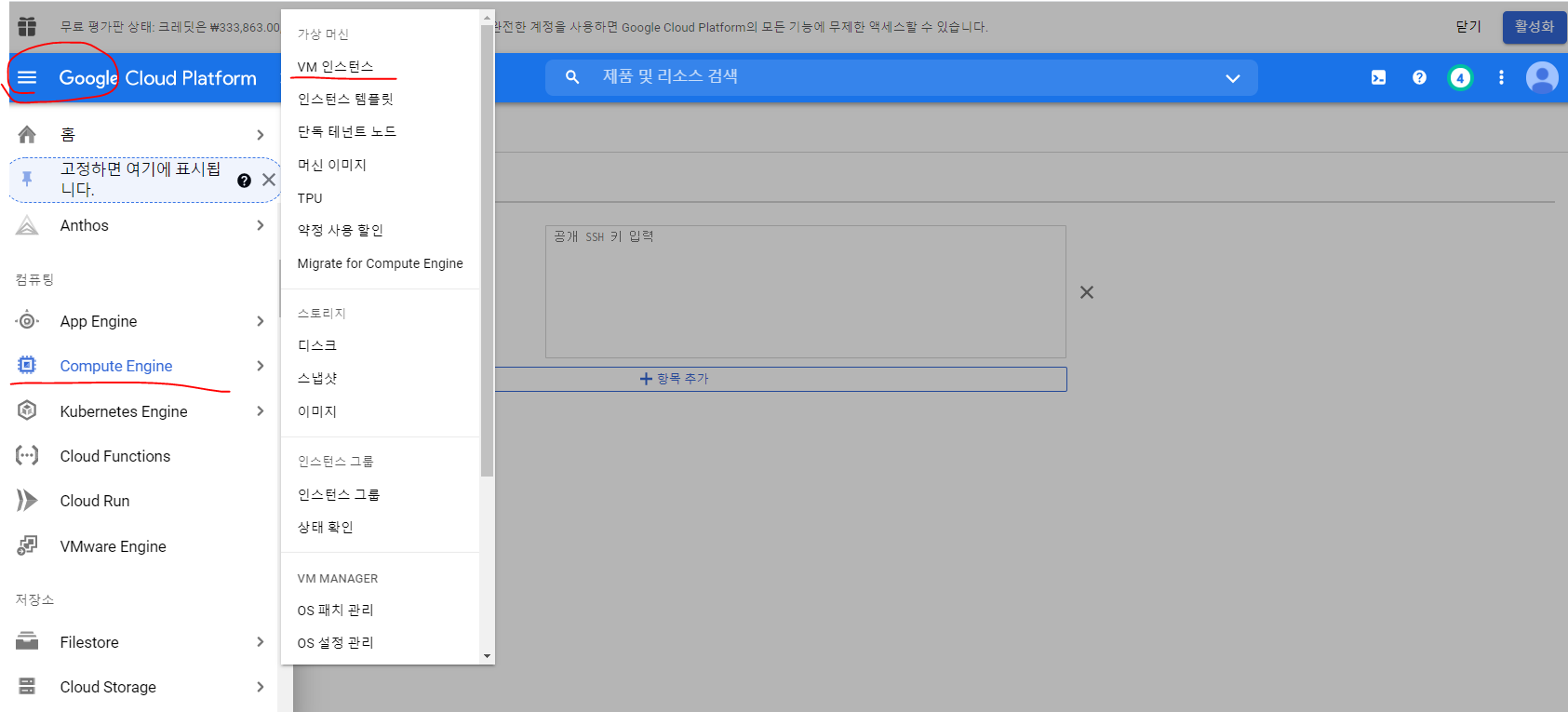Open Cloud Functions in sidebar
Viewport: 1568px width, 712px height.
click(x=115, y=456)
